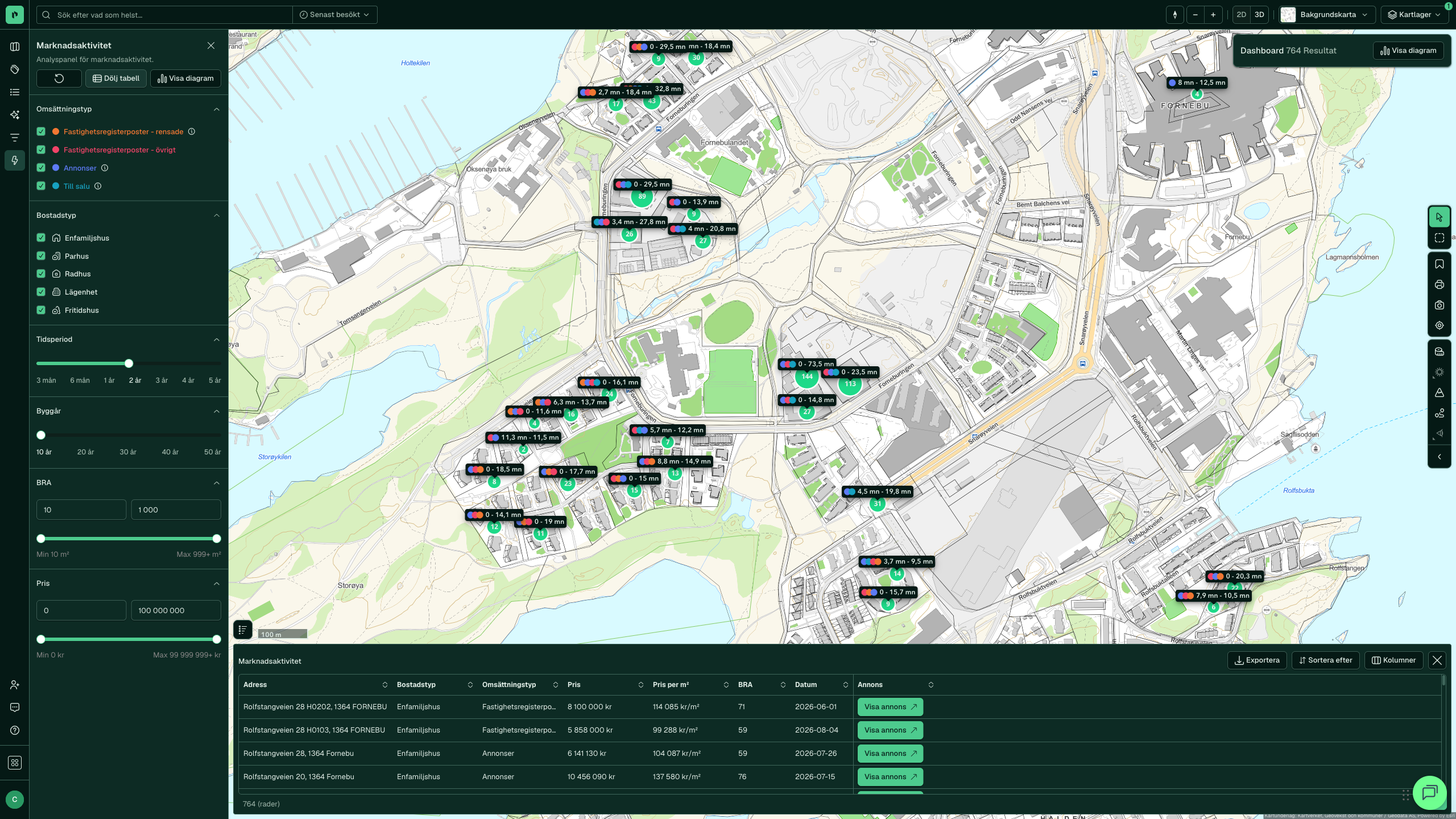This screenshot has width=1456, height=819.
Task: Toggle the Annonser checkbox
Action: click(41, 168)
